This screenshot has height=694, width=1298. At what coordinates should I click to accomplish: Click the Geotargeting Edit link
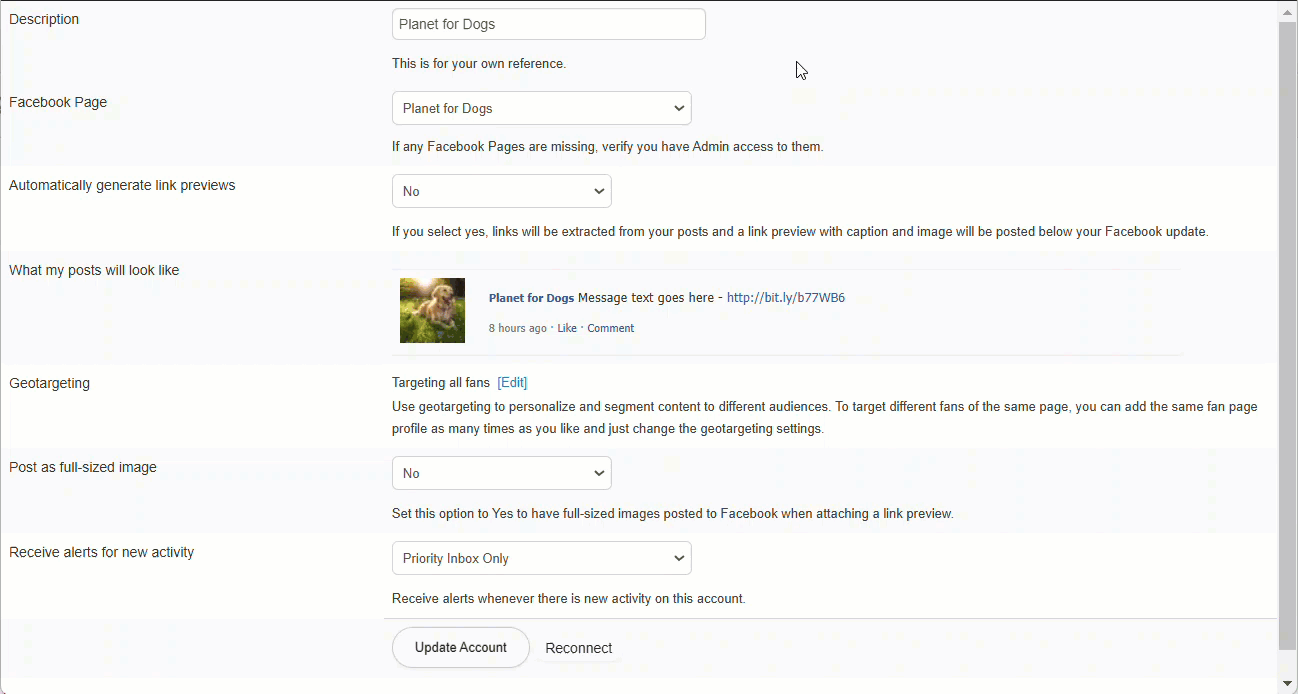(x=512, y=382)
